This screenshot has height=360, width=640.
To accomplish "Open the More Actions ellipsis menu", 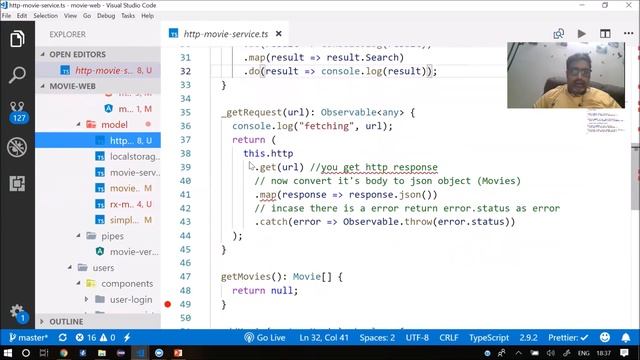I will 629,34.
